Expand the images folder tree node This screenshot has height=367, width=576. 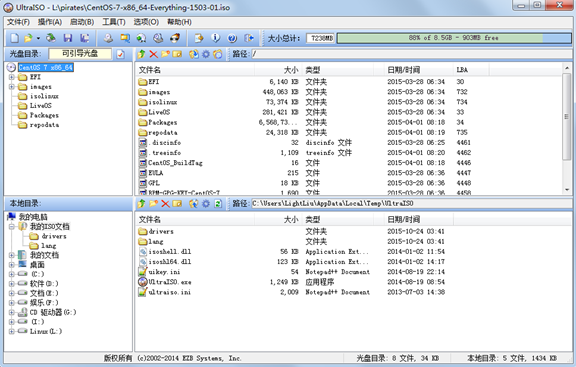coord(11,87)
